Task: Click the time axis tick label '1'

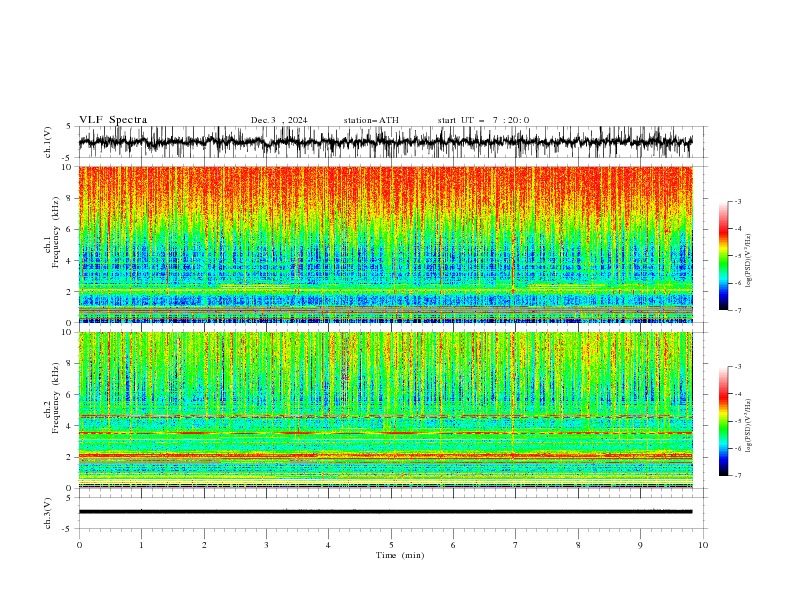Action: (141, 545)
